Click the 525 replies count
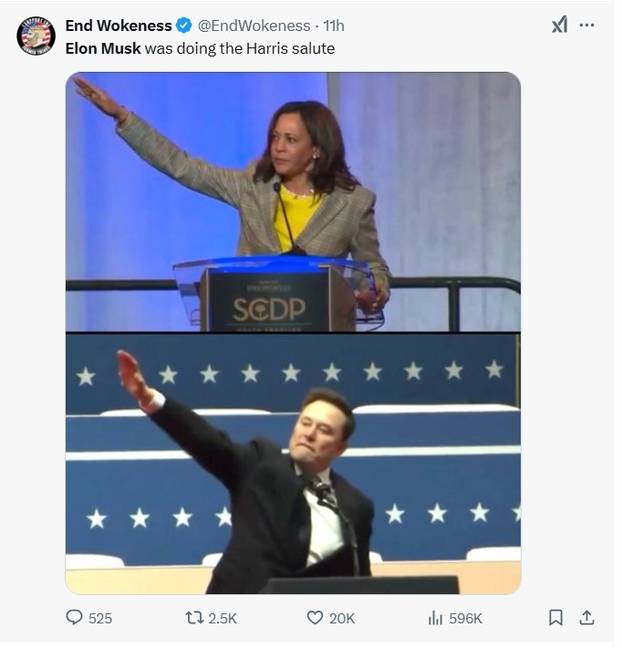Screen dimensions: 622x648 click(100, 619)
